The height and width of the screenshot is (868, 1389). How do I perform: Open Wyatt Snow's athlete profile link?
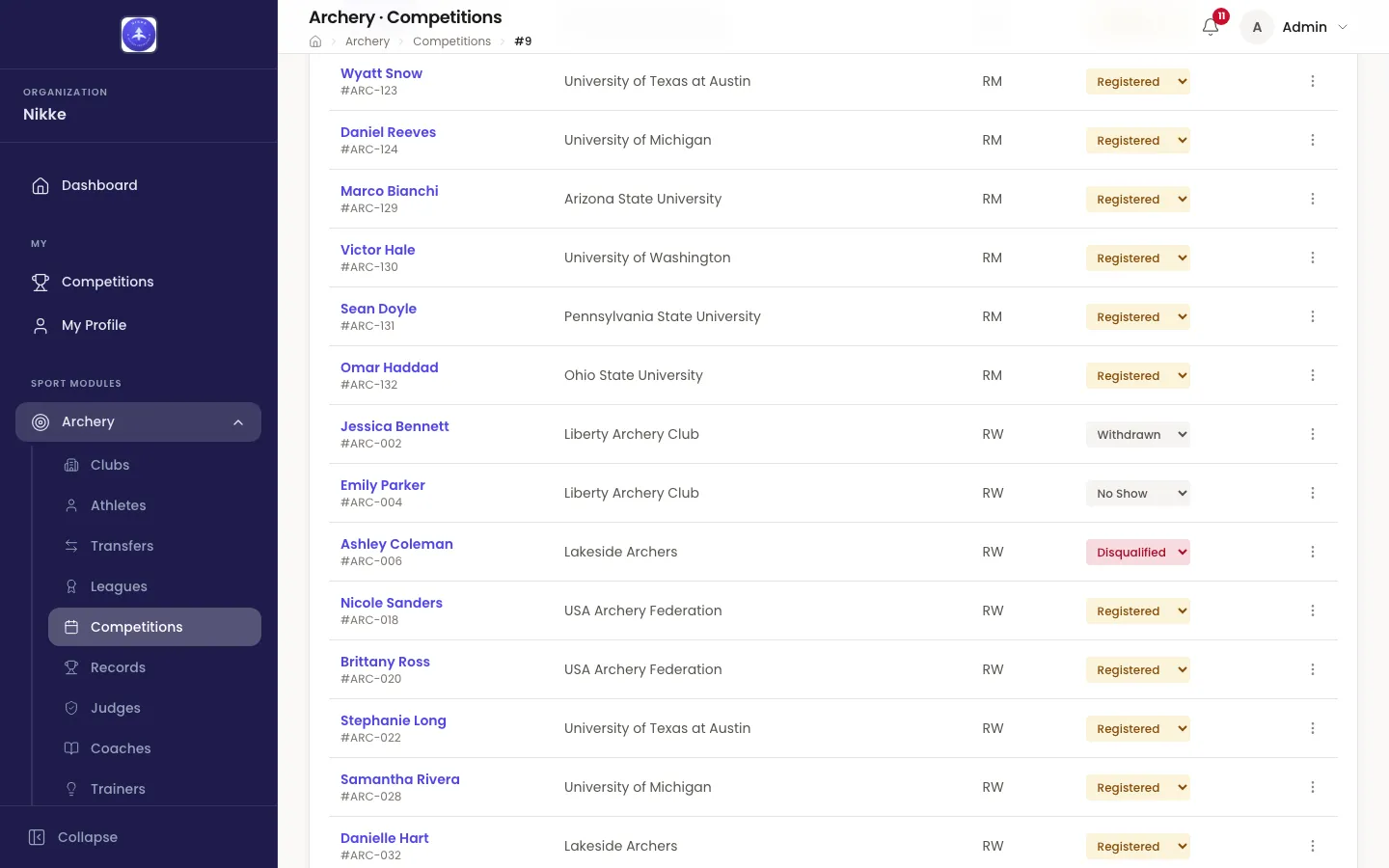click(x=381, y=73)
